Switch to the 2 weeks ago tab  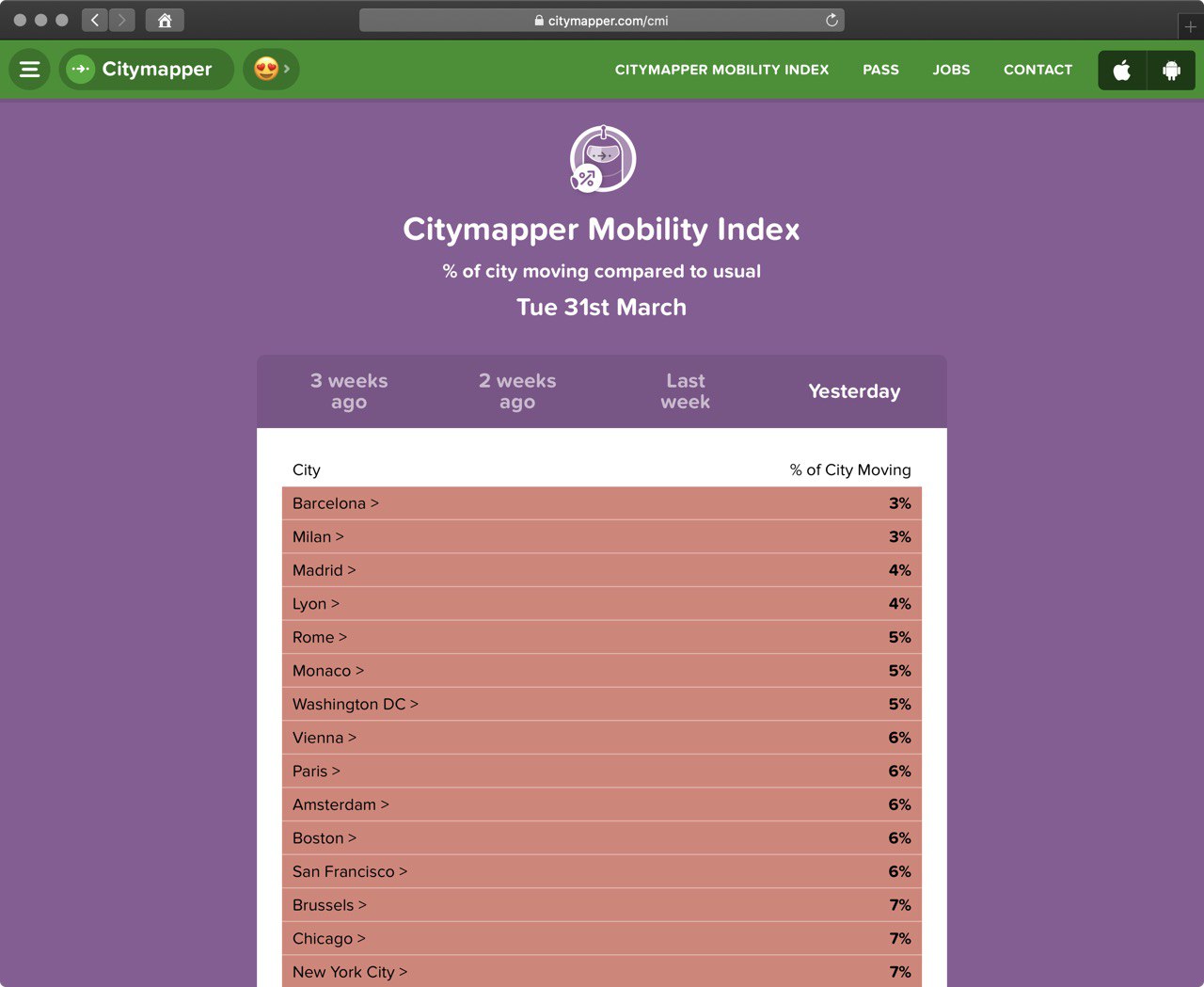(517, 391)
